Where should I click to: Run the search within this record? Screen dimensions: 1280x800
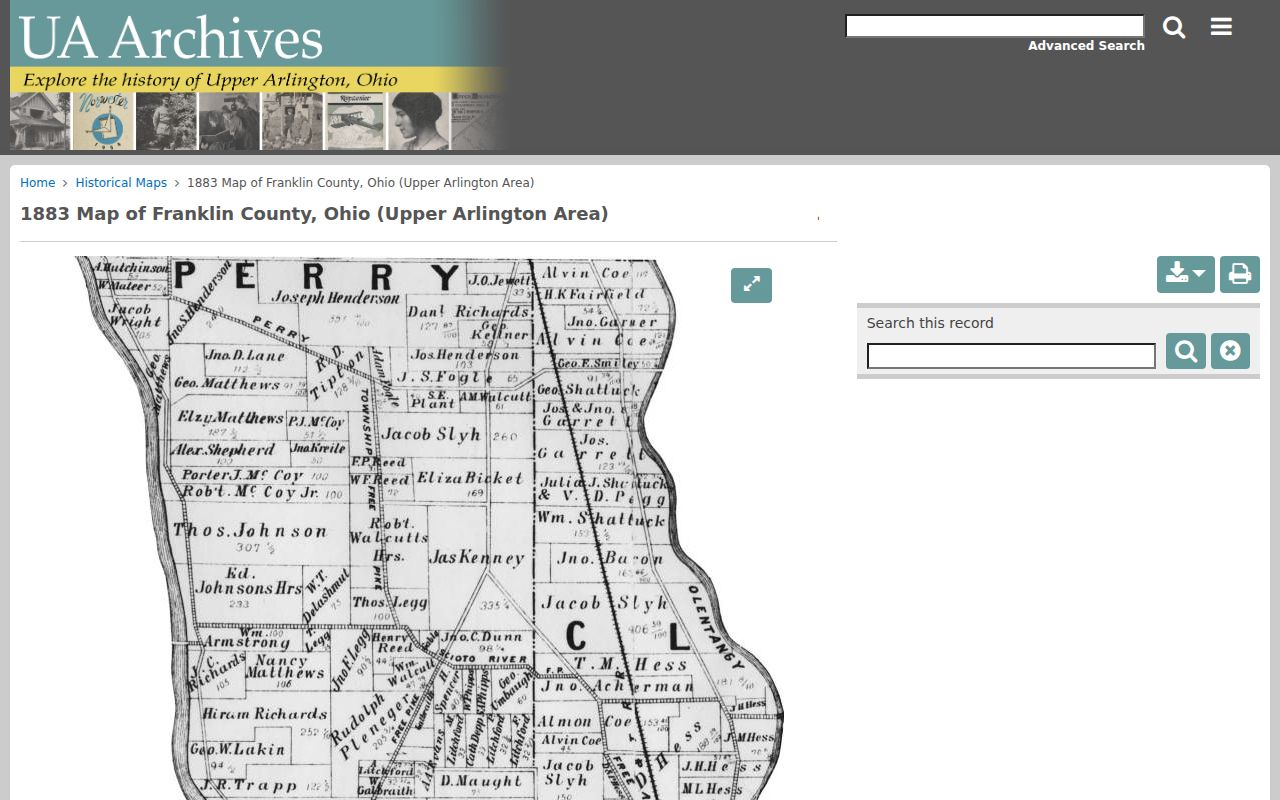point(1186,351)
